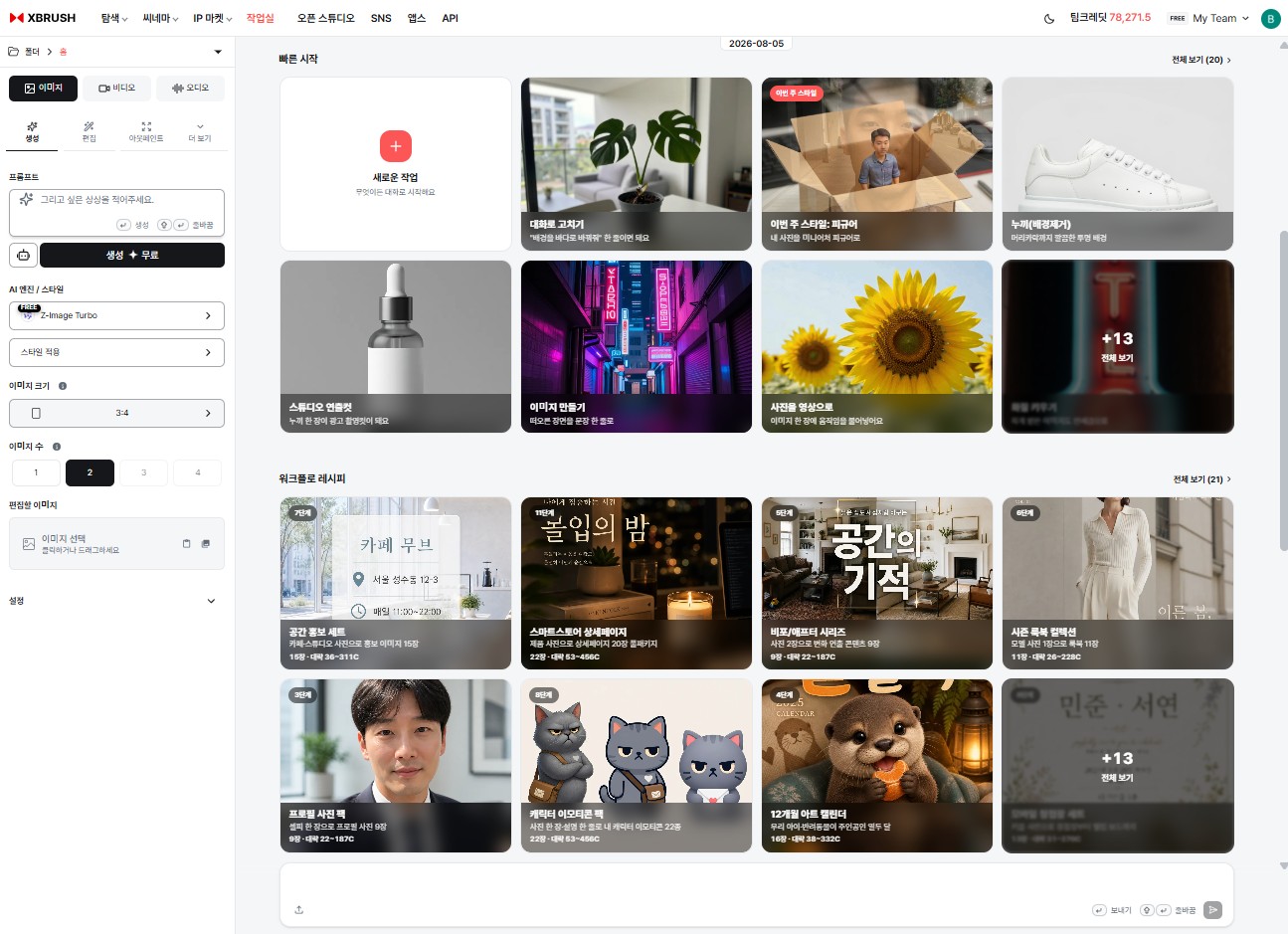Screen dimensions: 1288x934
Task: Click the folder icon in breadcrumb
Action: click(x=14, y=52)
